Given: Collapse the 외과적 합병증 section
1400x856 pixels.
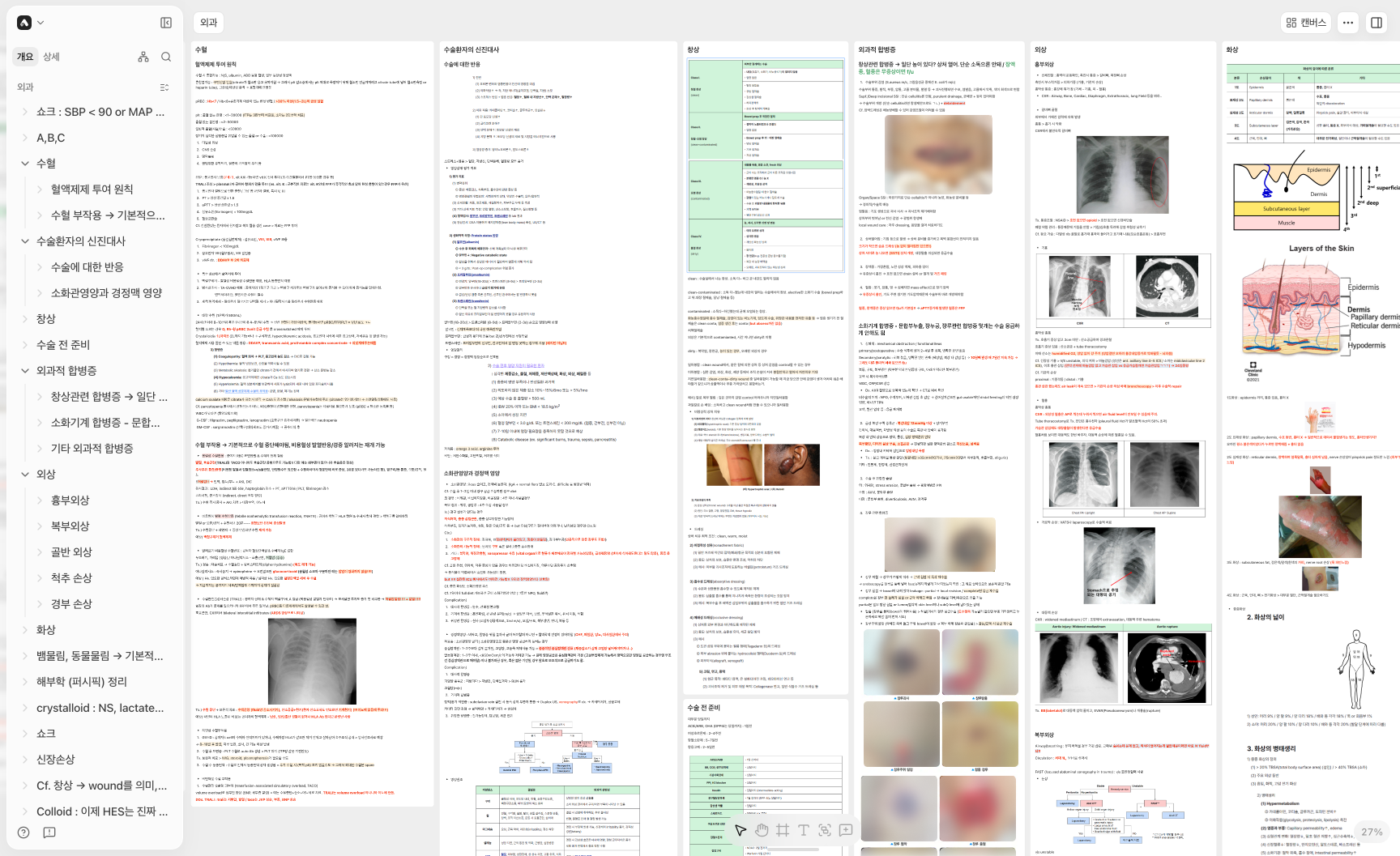Looking at the screenshot, I should [x=25, y=371].
